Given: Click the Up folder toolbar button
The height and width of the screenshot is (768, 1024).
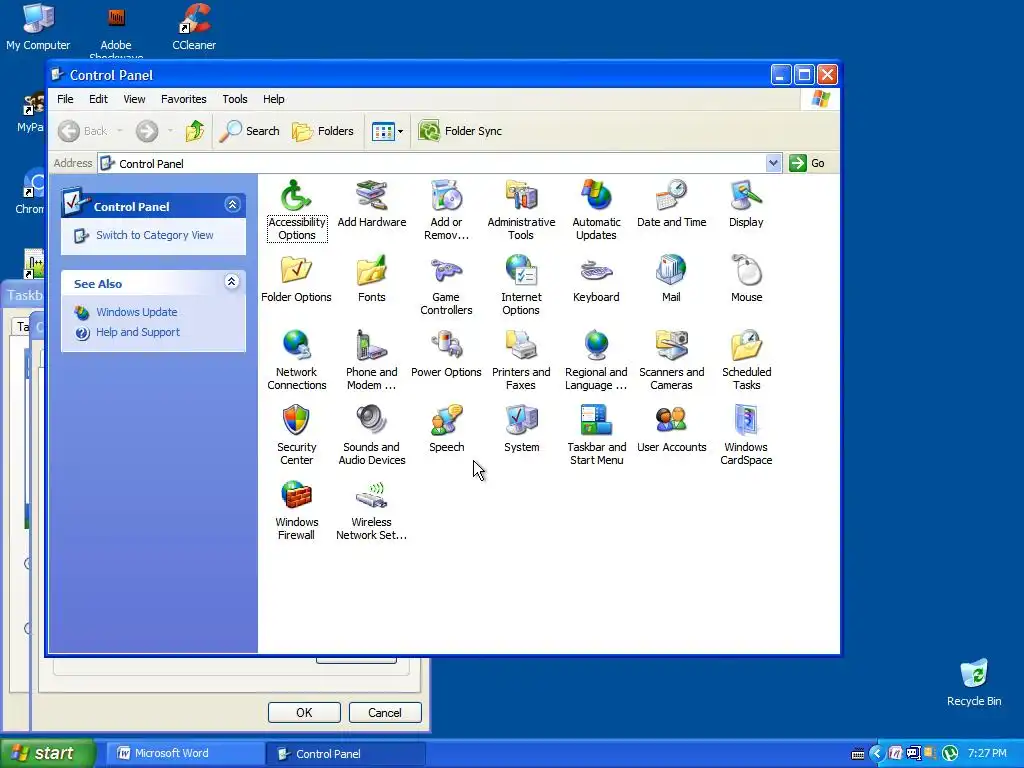Looking at the screenshot, I should pyautogui.click(x=195, y=131).
